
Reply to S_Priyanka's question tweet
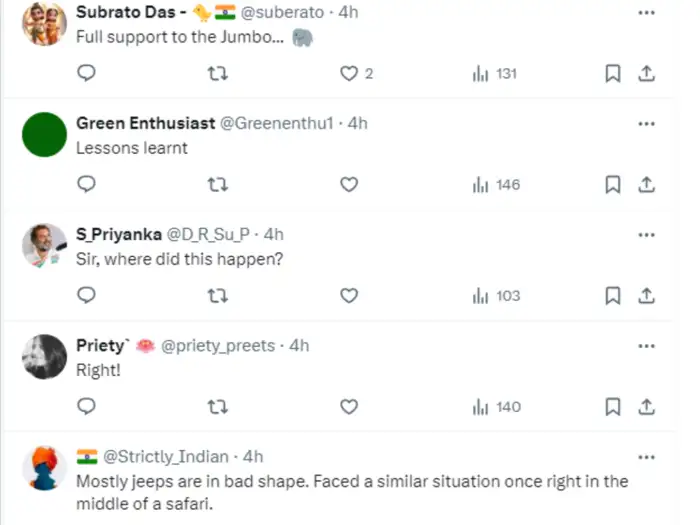point(87,295)
